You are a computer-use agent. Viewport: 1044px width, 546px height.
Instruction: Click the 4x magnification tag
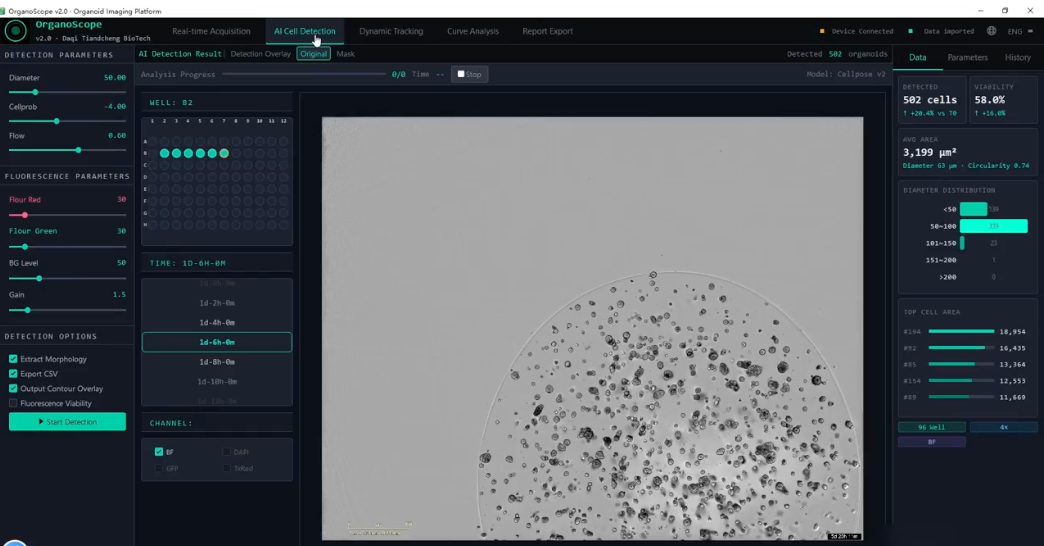tap(1003, 427)
